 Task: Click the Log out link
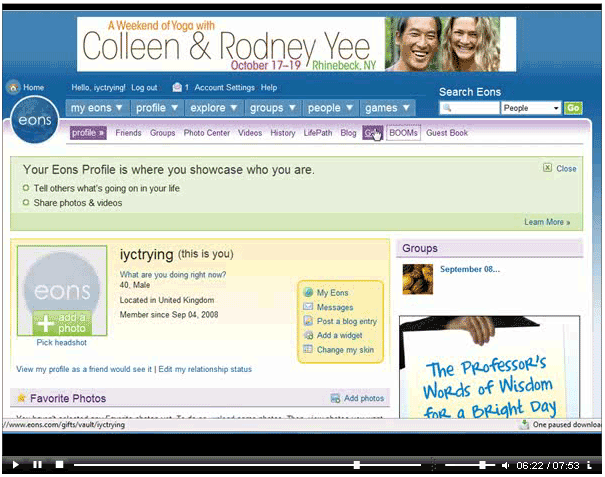point(144,88)
